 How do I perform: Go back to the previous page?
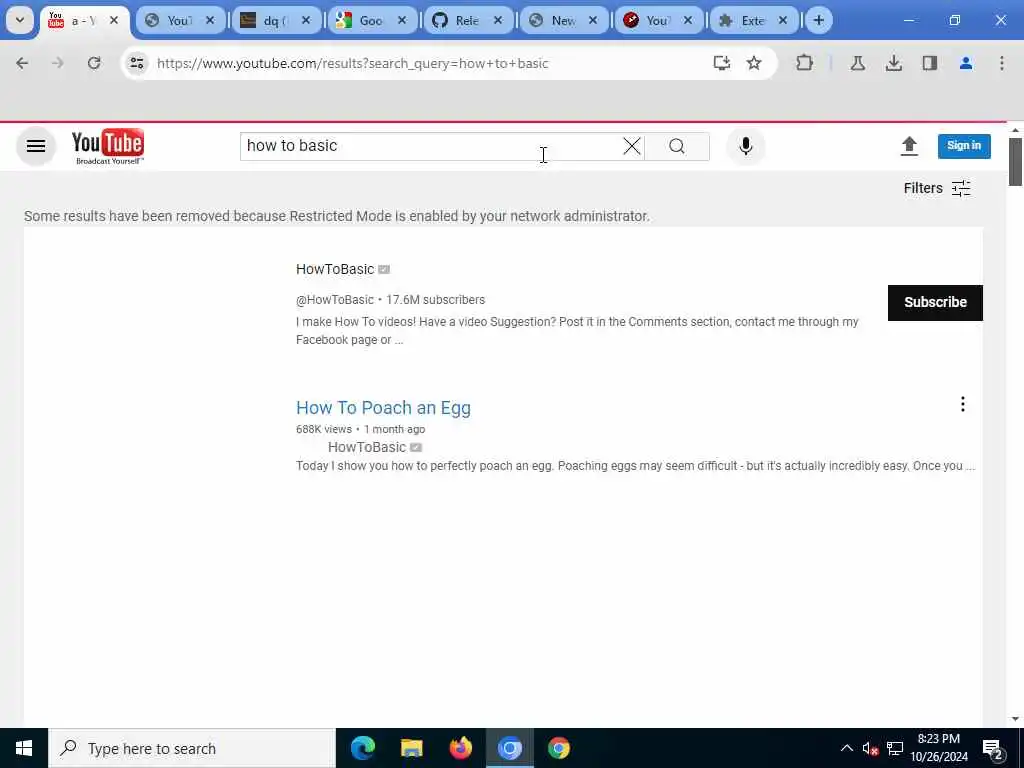(22, 63)
